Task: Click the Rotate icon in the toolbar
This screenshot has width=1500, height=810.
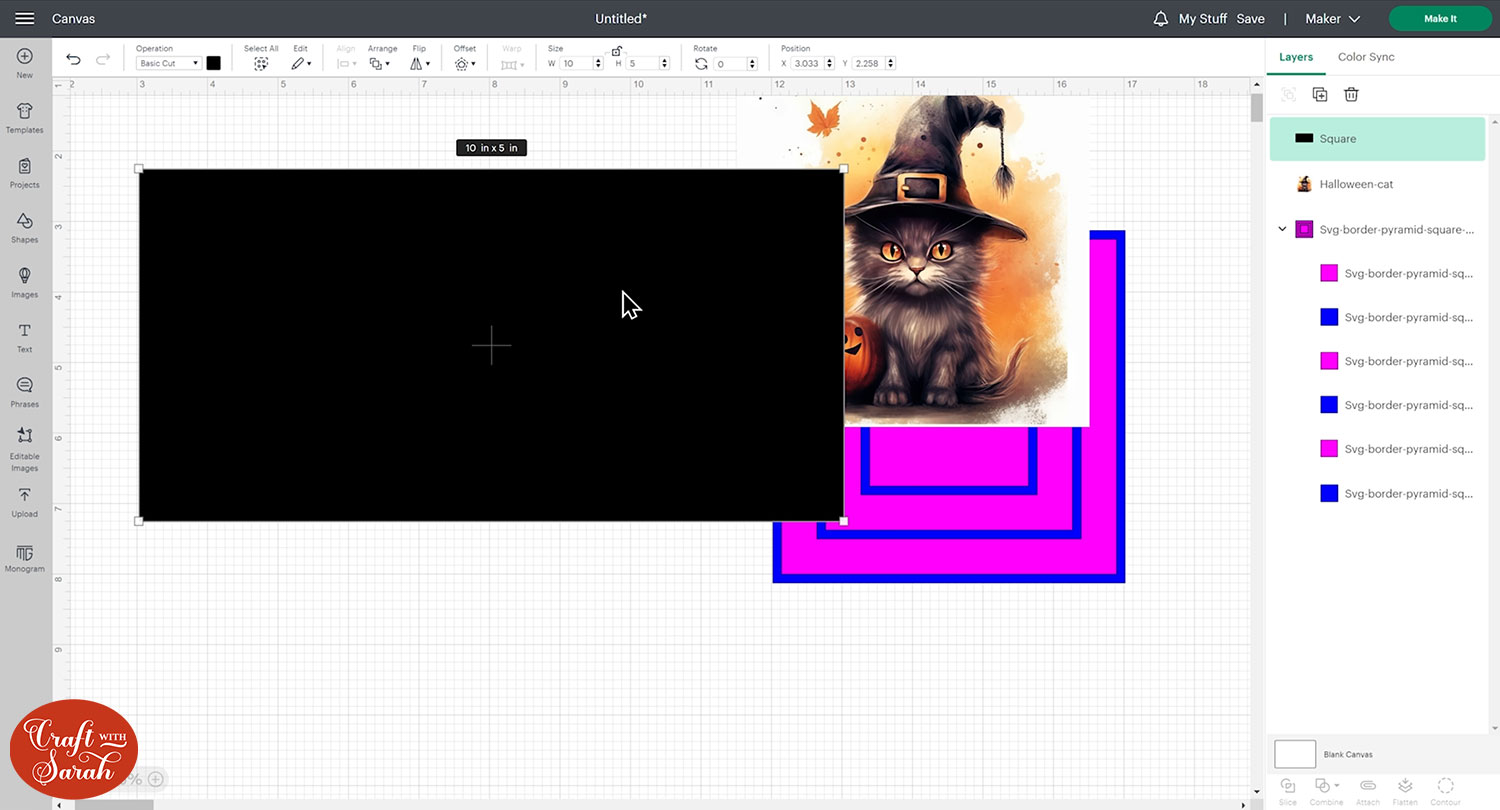Action: [x=701, y=64]
